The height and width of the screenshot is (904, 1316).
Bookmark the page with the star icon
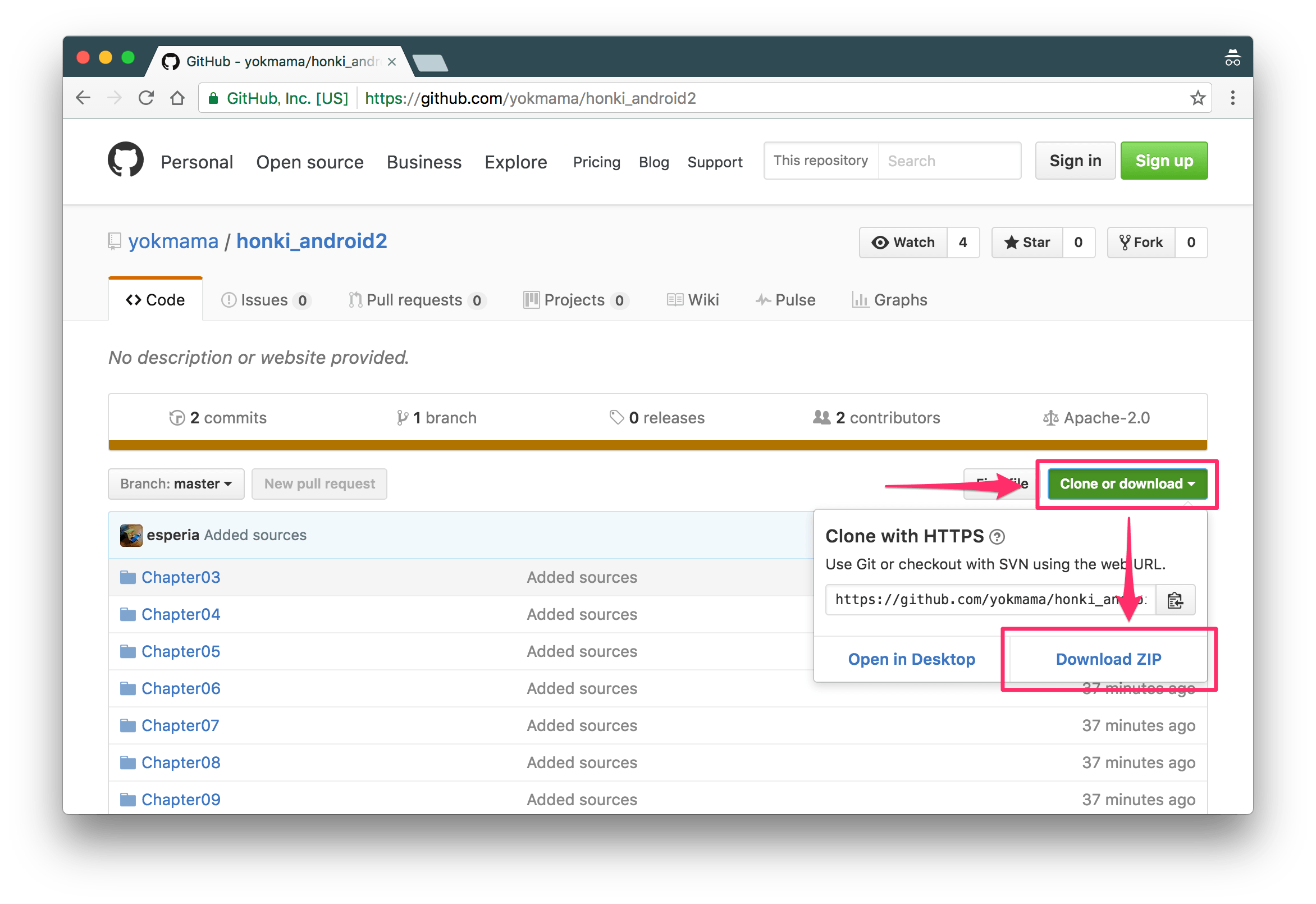[1197, 98]
